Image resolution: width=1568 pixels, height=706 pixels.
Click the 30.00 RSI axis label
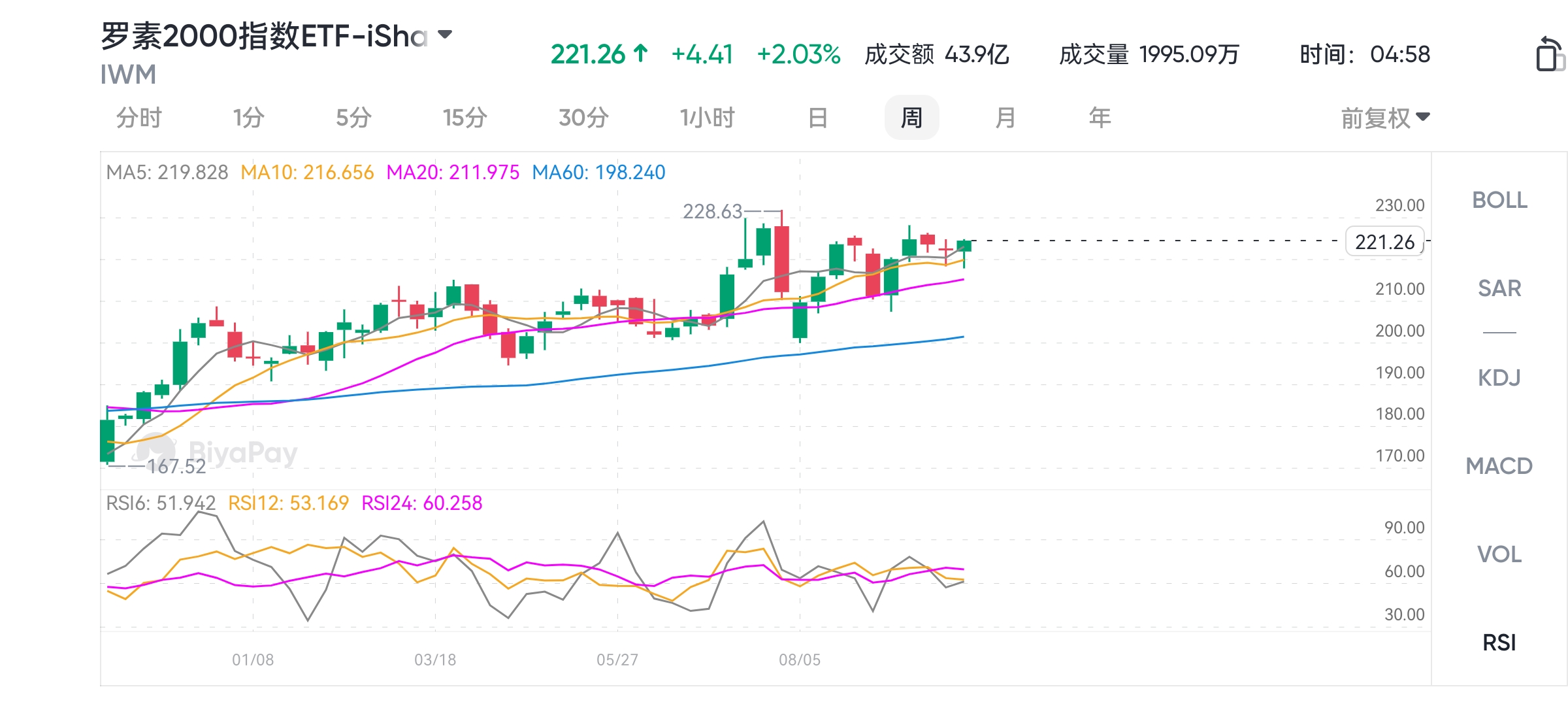[x=1404, y=614]
